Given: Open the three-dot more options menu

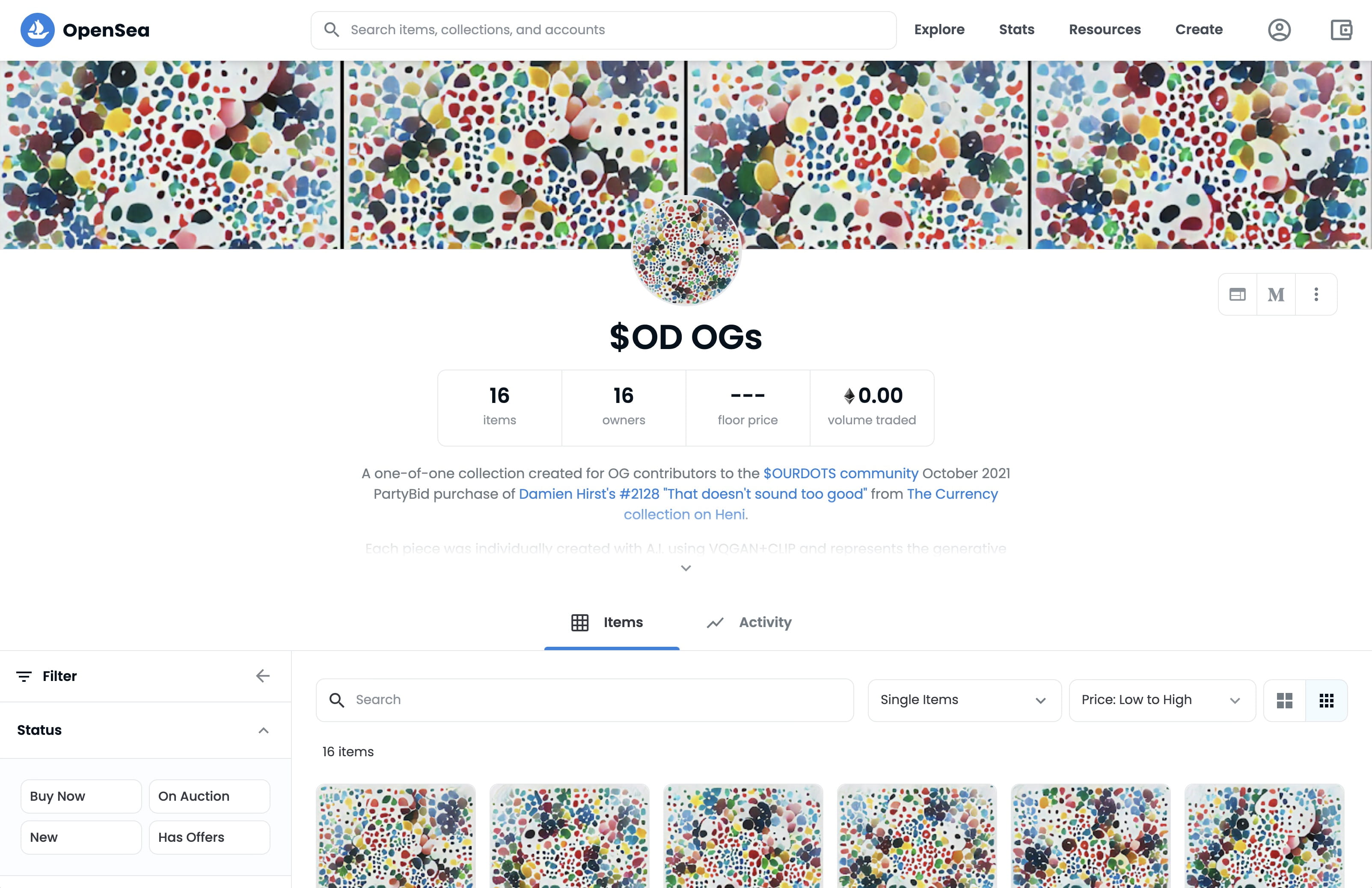Looking at the screenshot, I should [1316, 294].
